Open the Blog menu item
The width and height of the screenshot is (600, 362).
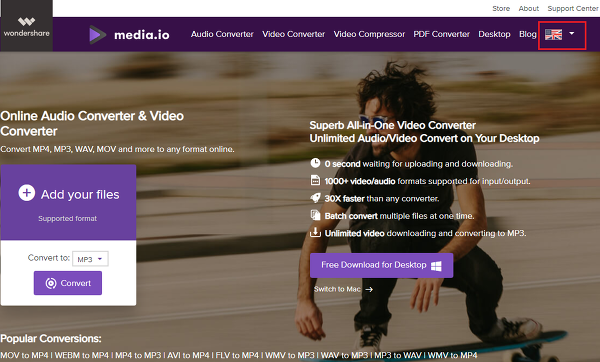(528, 34)
